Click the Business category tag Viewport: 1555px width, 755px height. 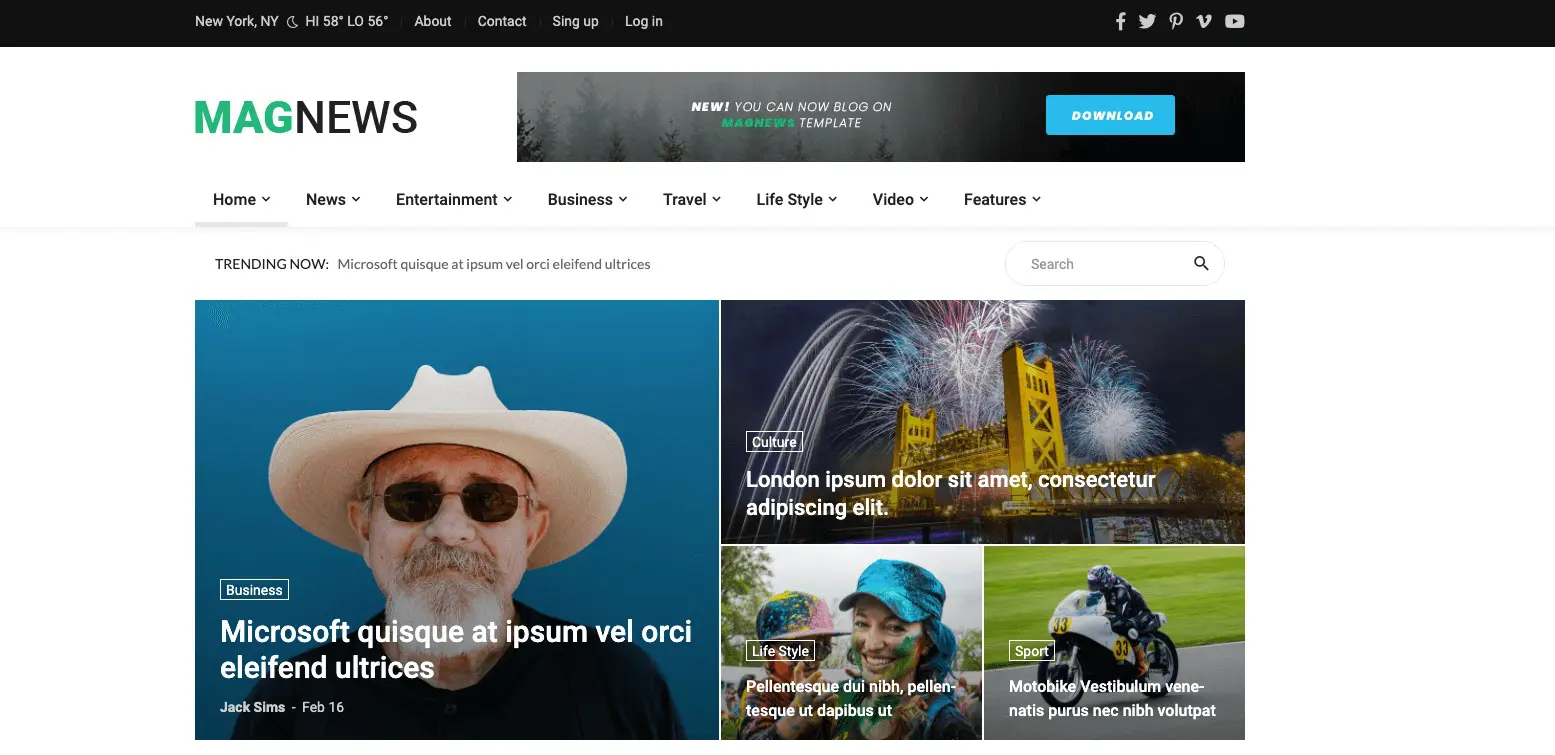point(254,590)
